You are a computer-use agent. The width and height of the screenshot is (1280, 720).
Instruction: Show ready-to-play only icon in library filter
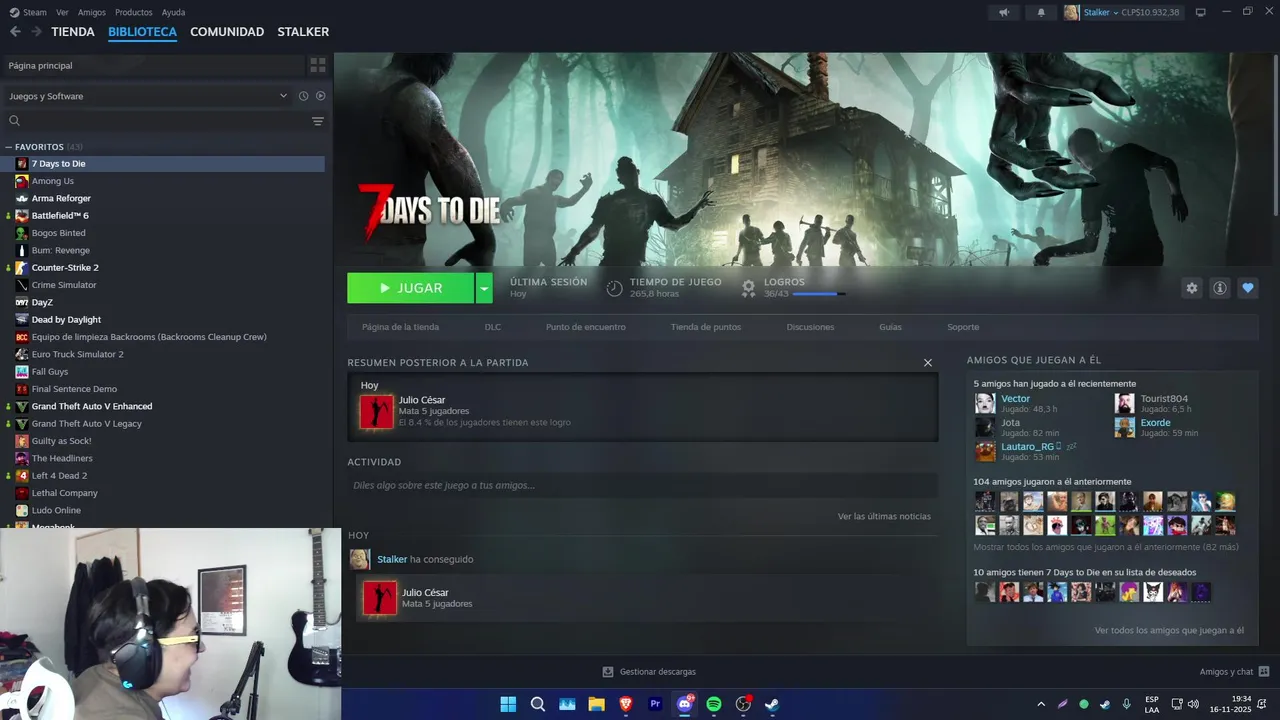tap(321, 96)
